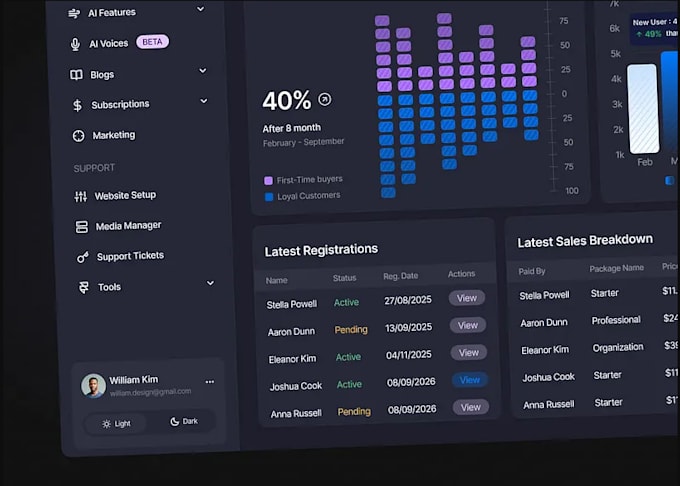
Task: Click the william.design@gmail.com email text
Action: (150, 392)
